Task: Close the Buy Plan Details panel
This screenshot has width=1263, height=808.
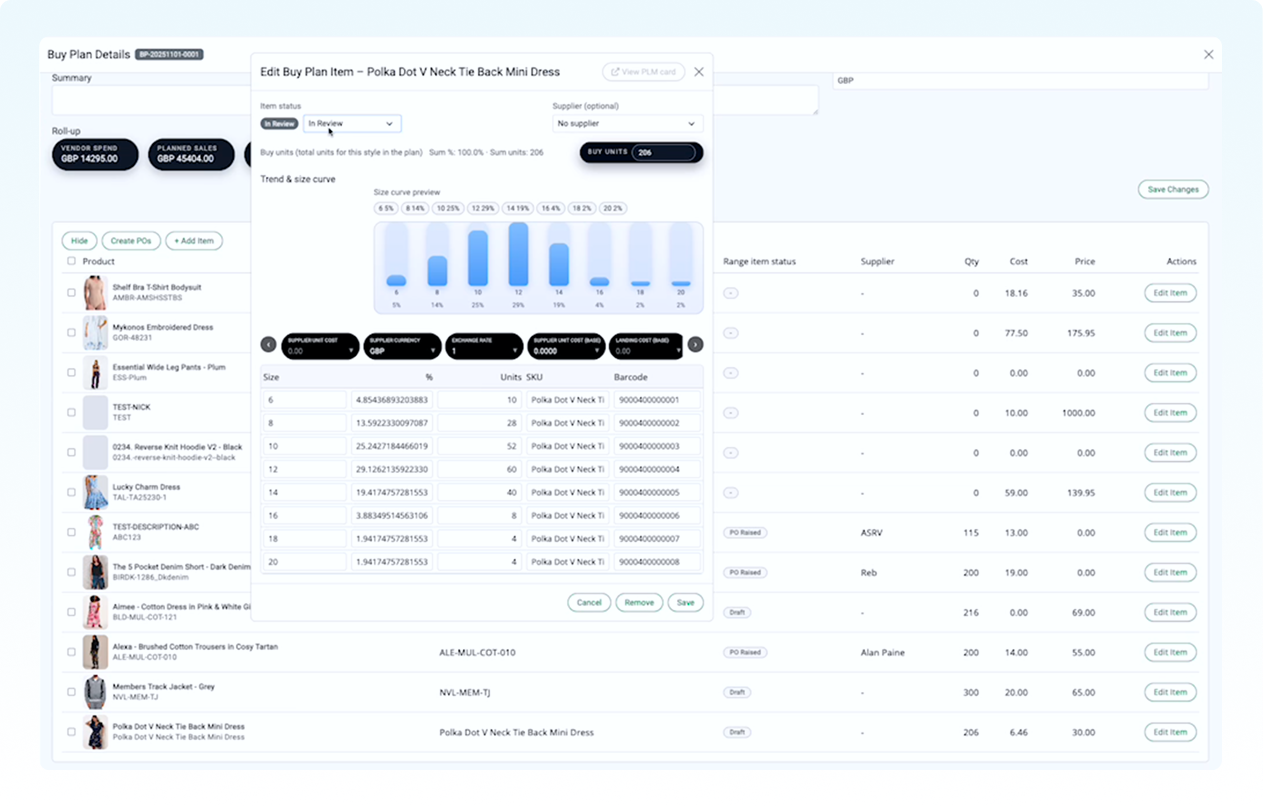Action: click(x=1208, y=55)
